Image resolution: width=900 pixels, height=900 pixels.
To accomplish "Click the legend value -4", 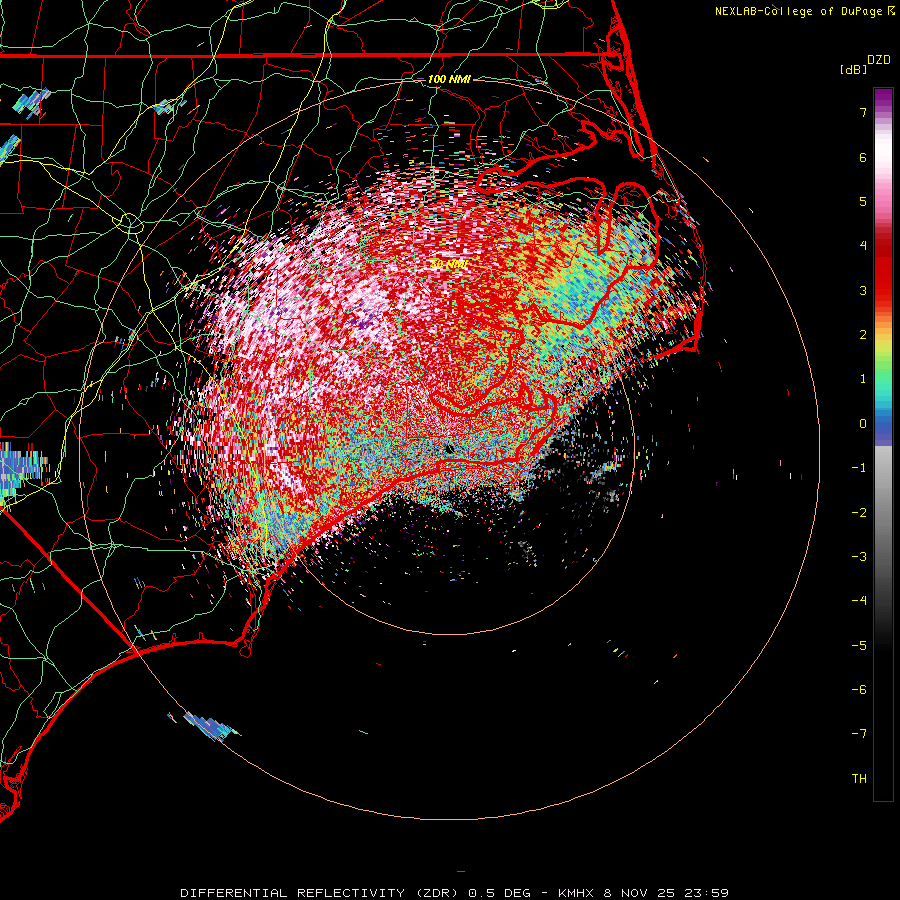I will click(859, 601).
